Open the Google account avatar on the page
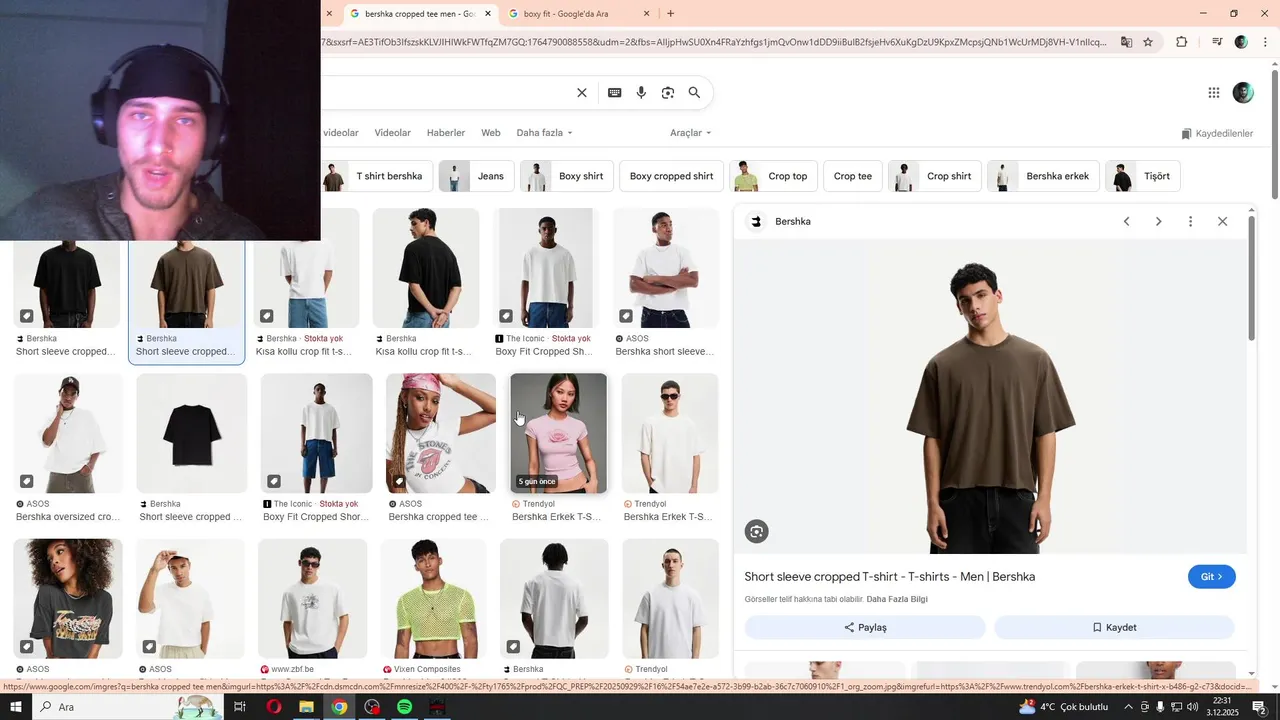This screenshot has height=720, width=1280. click(1243, 93)
